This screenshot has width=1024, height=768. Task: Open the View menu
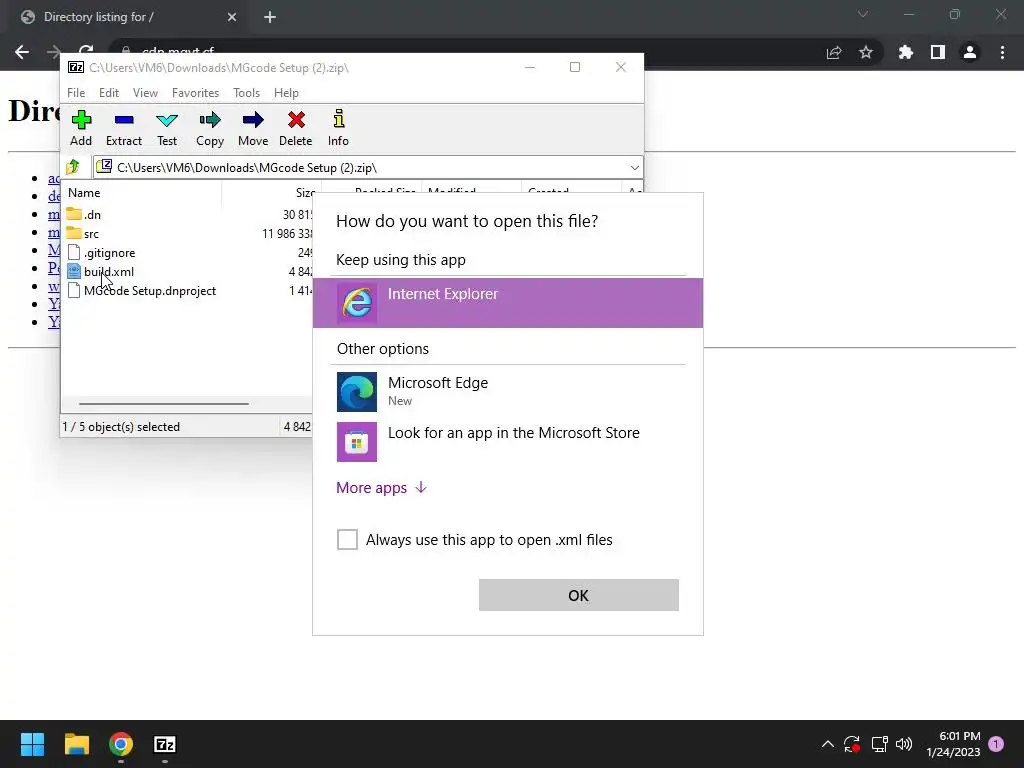click(145, 93)
